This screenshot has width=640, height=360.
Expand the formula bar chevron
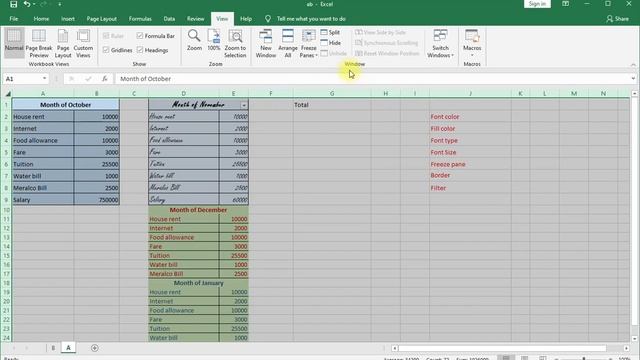633,79
